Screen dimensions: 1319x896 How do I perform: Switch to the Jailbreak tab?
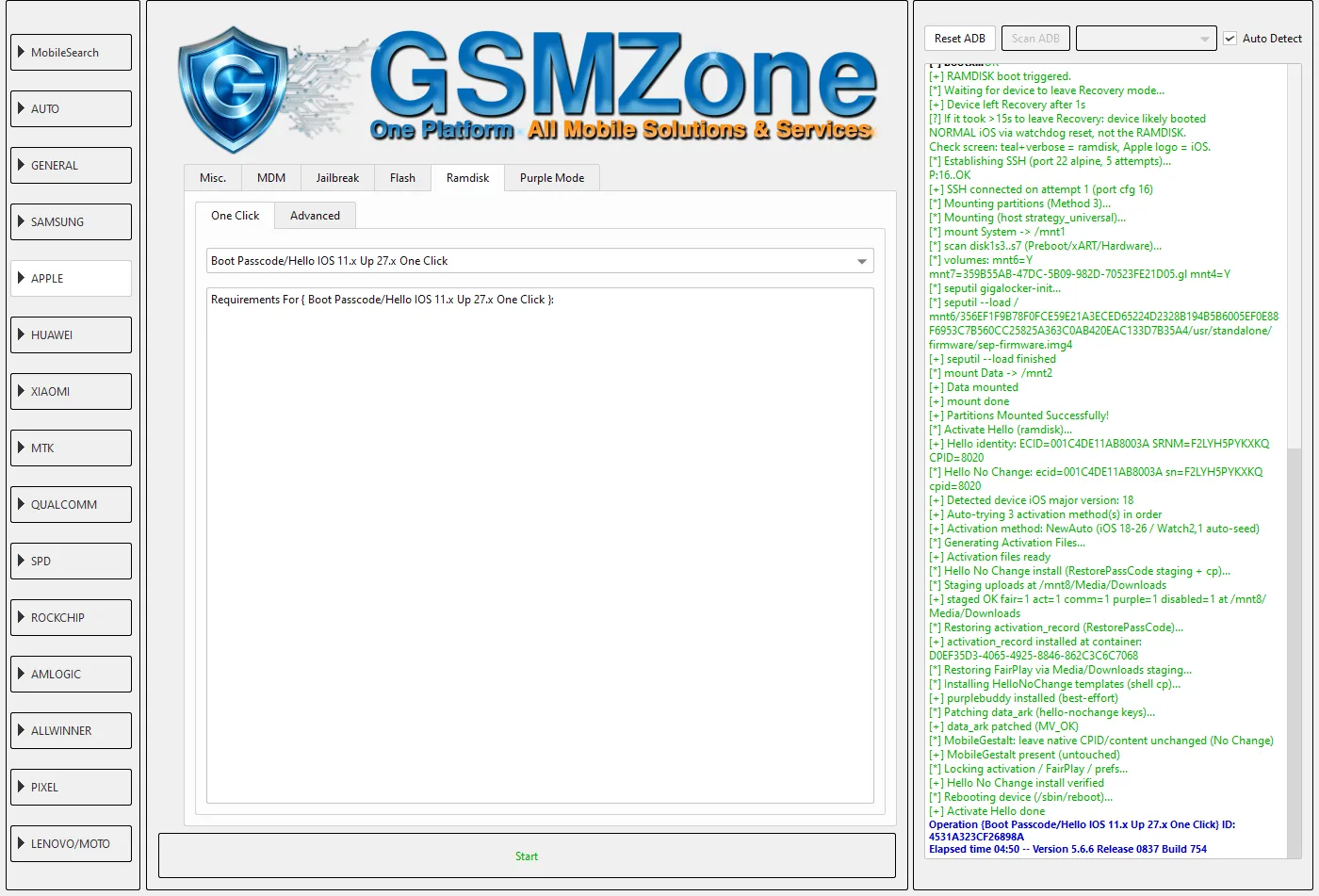[x=337, y=178]
